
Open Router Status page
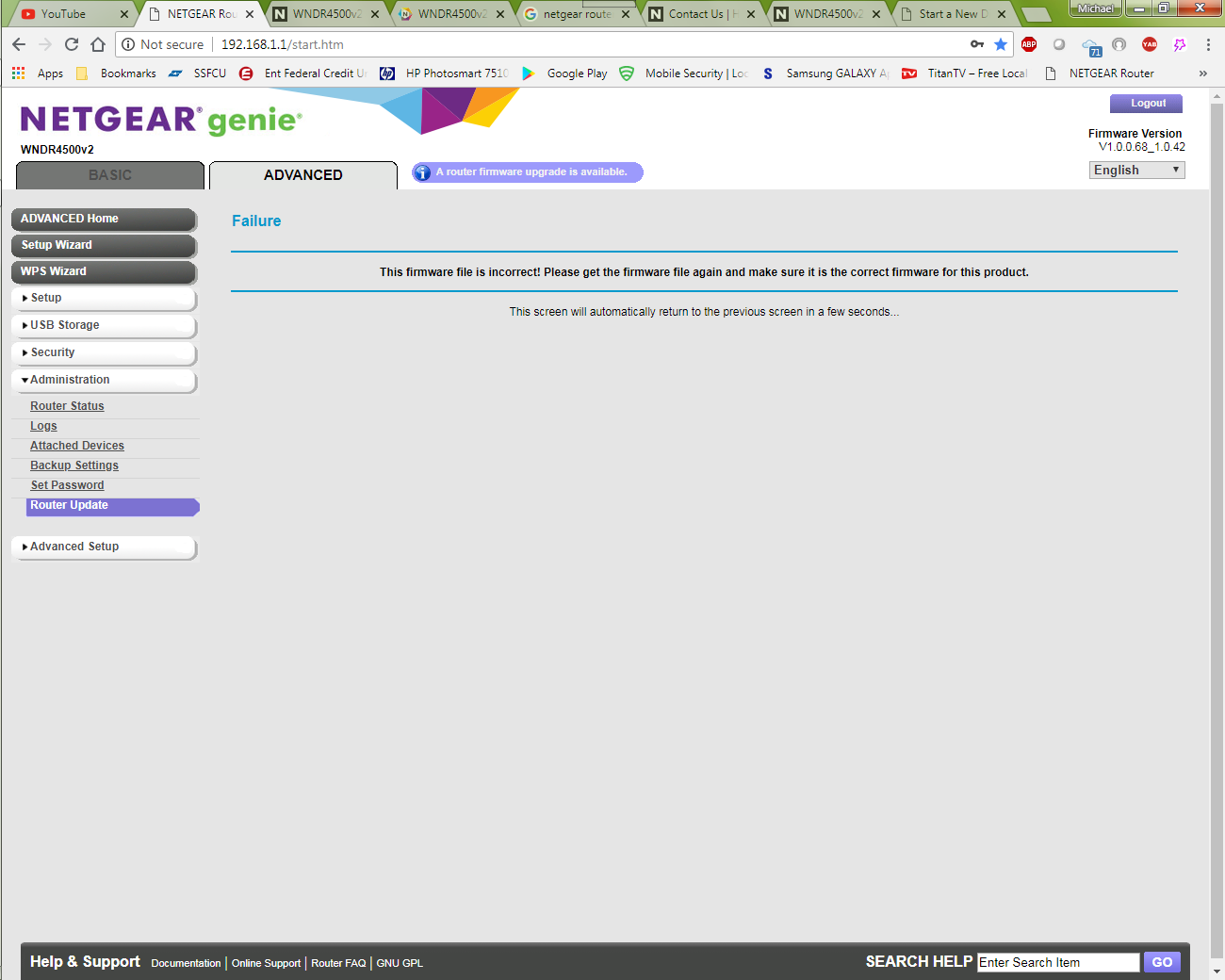(67, 406)
